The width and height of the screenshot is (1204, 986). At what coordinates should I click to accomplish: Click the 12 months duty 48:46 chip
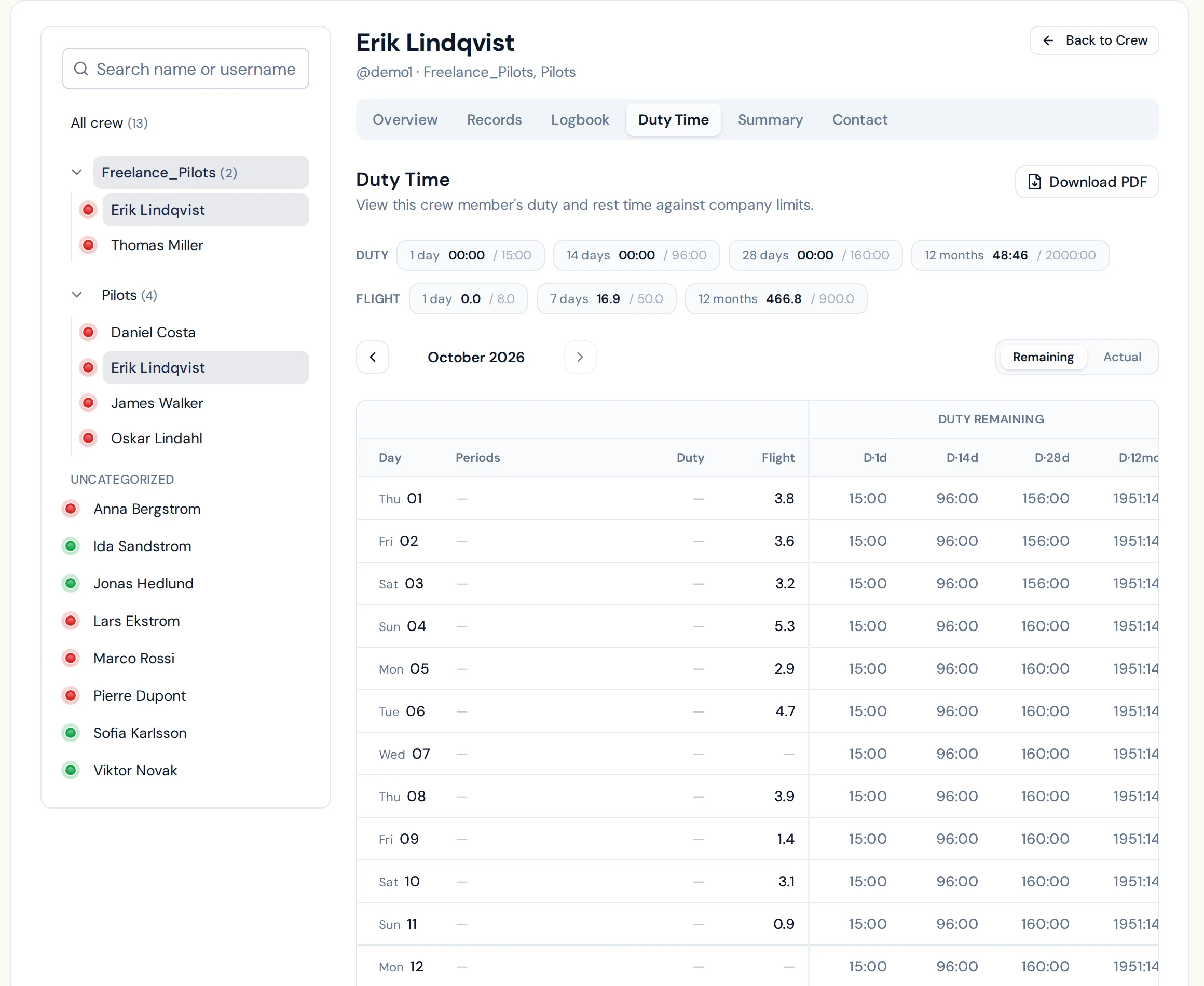click(x=1010, y=255)
